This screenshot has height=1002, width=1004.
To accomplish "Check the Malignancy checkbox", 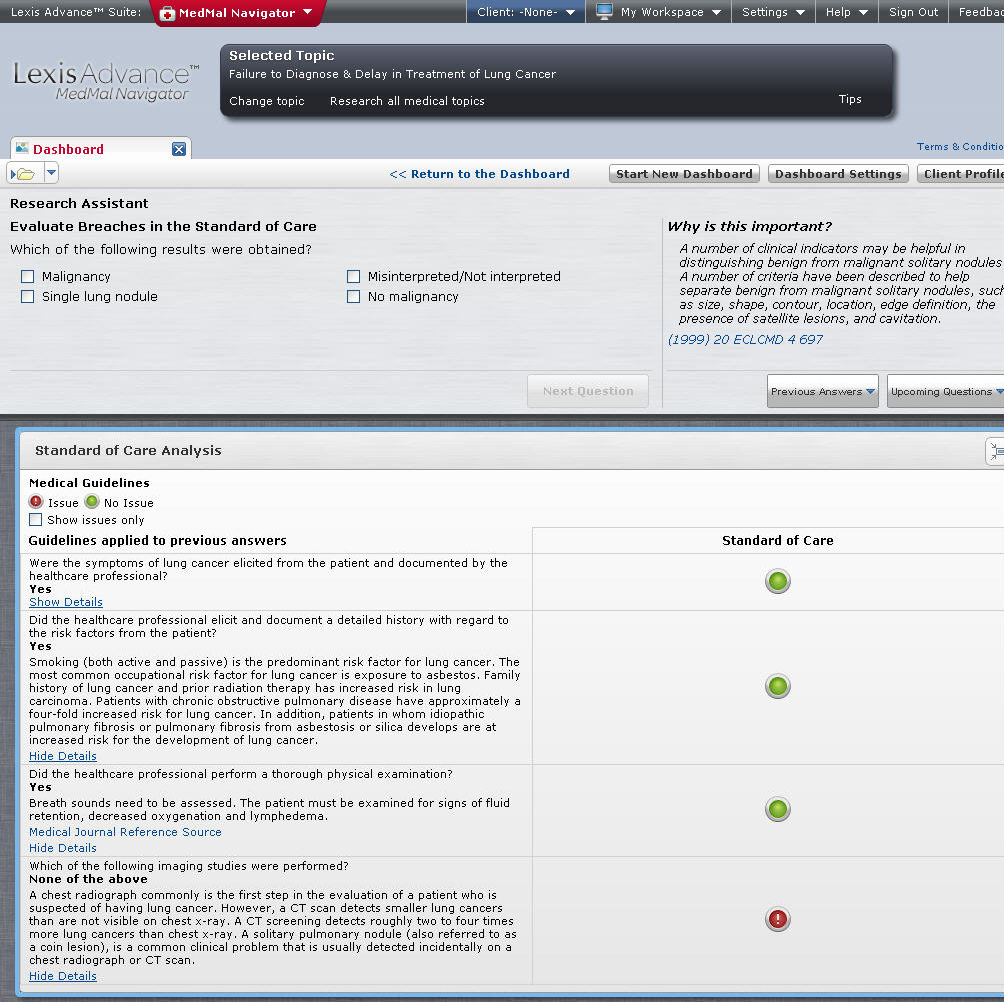I will [x=28, y=277].
